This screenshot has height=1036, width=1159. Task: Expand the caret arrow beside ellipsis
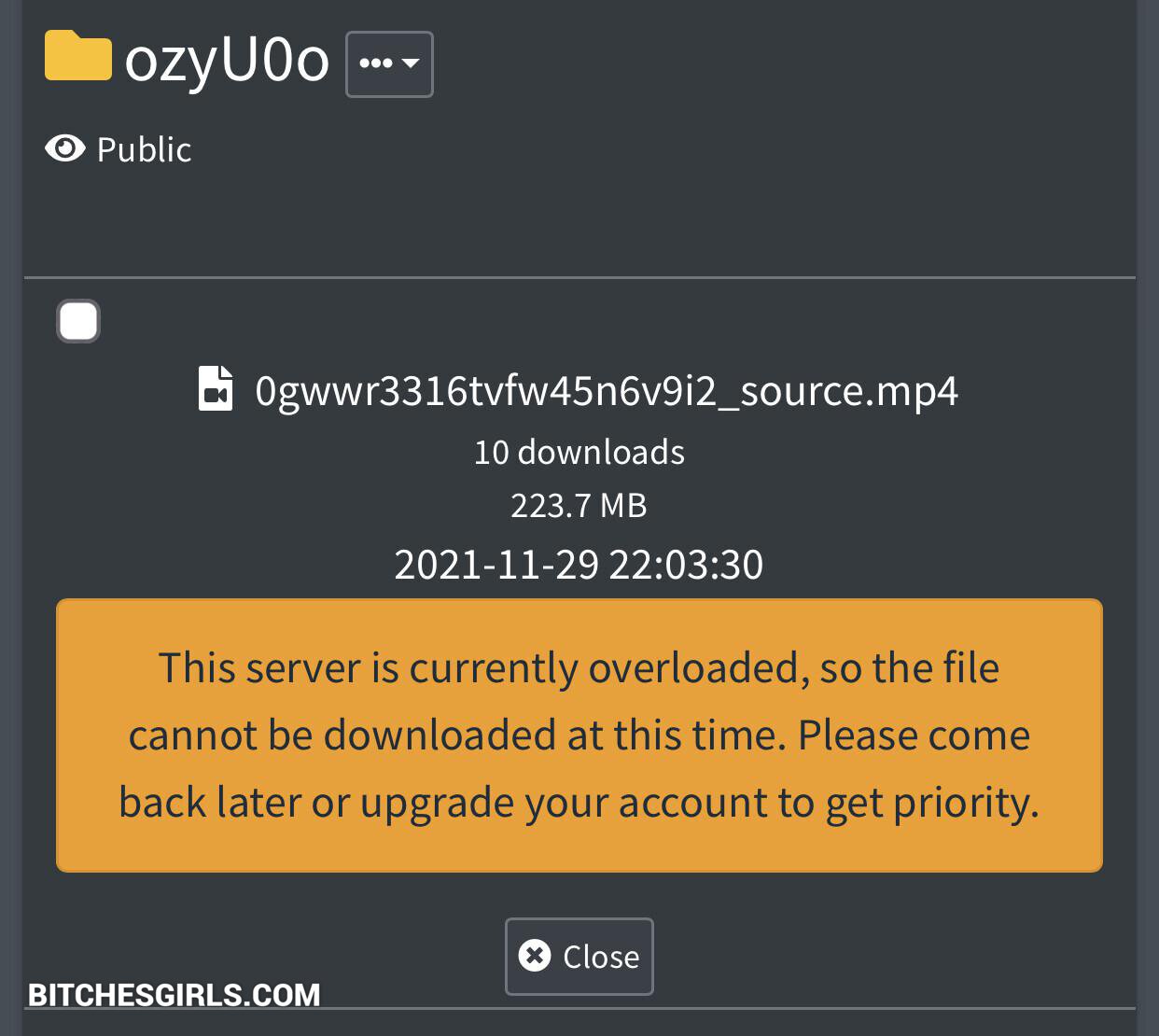tap(411, 63)
